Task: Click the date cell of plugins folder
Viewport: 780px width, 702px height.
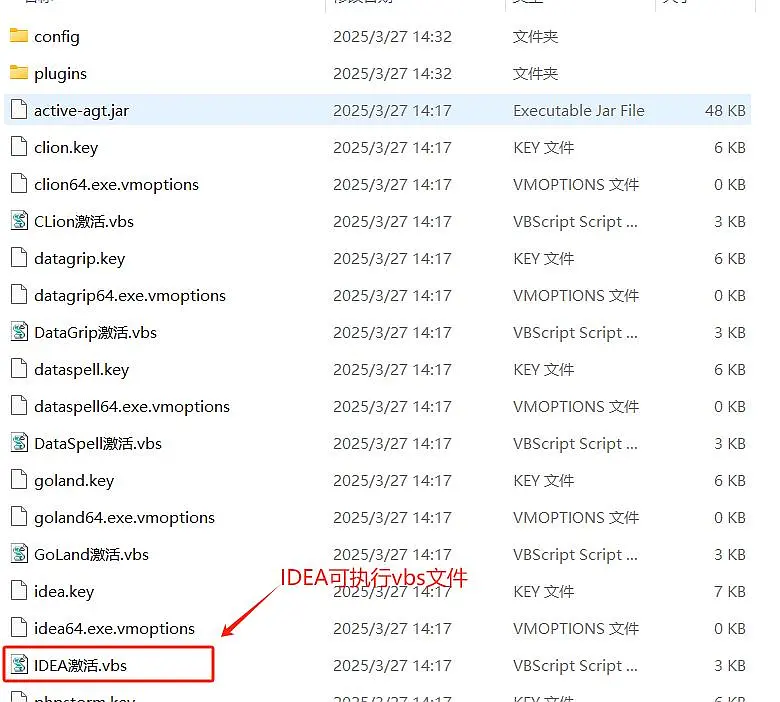Action: [x=392, y=74]
